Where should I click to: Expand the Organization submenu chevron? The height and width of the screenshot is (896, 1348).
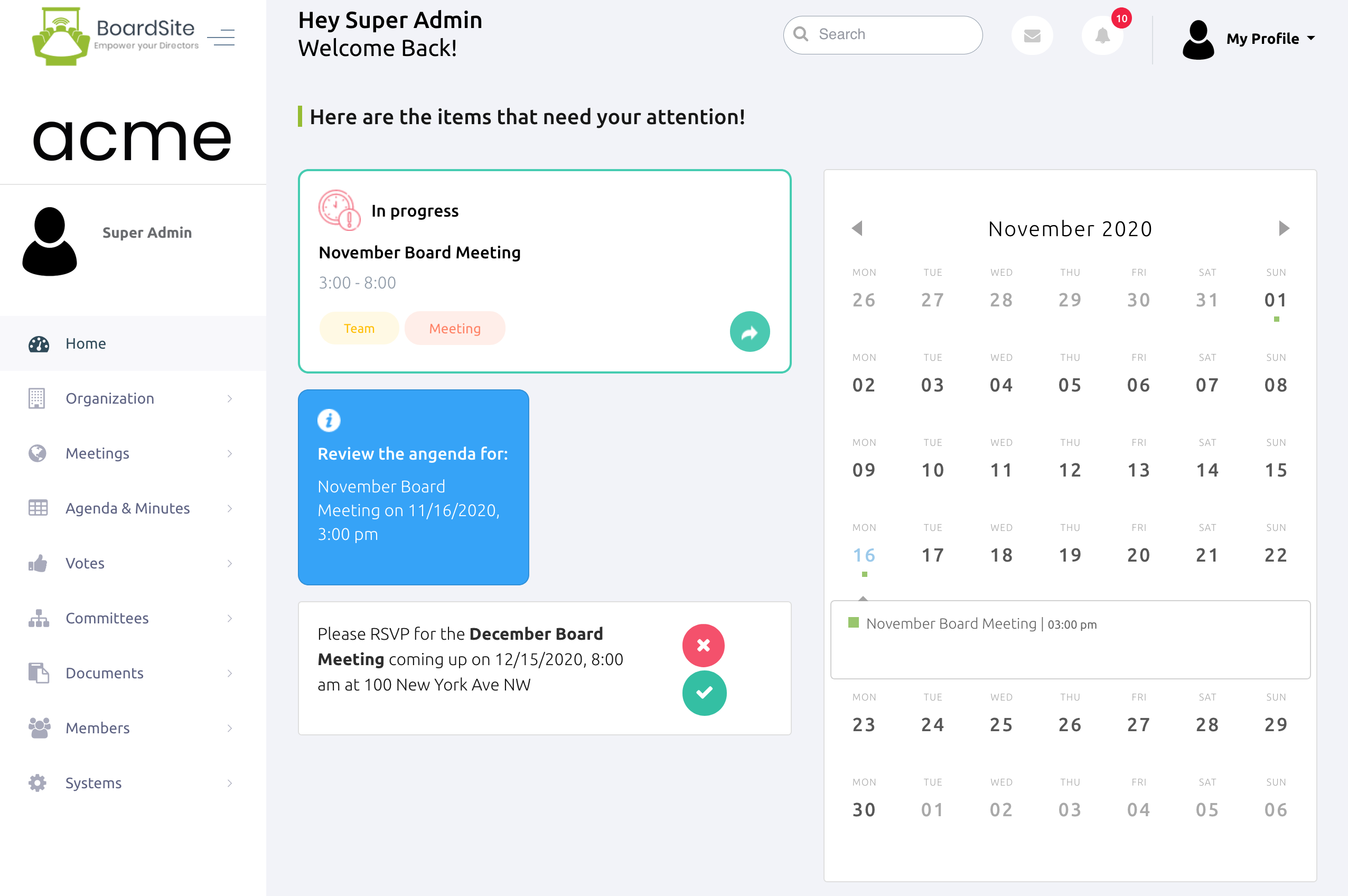click(x=230, y=398)
